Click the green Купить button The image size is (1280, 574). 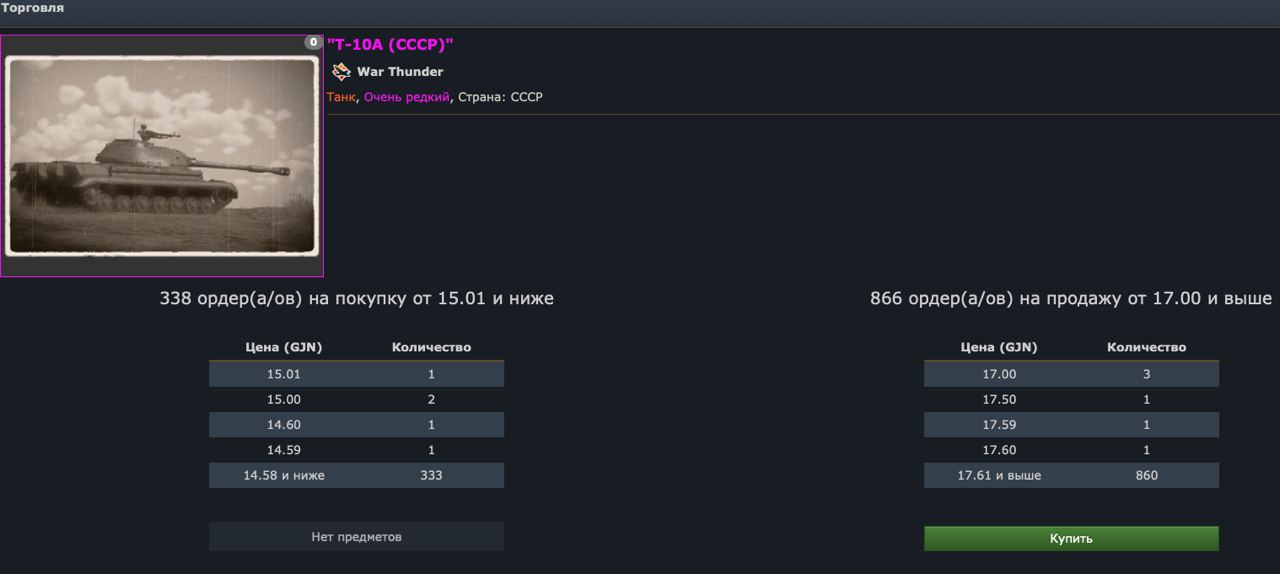(1071, 538)
